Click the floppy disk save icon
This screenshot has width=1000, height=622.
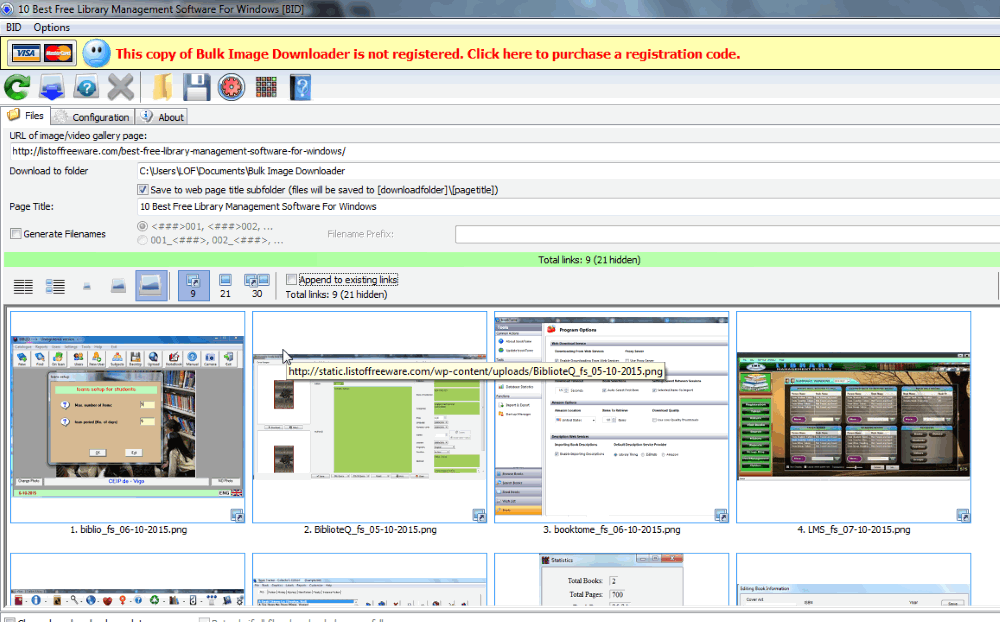pyautogui.click(x=196, y=87)
